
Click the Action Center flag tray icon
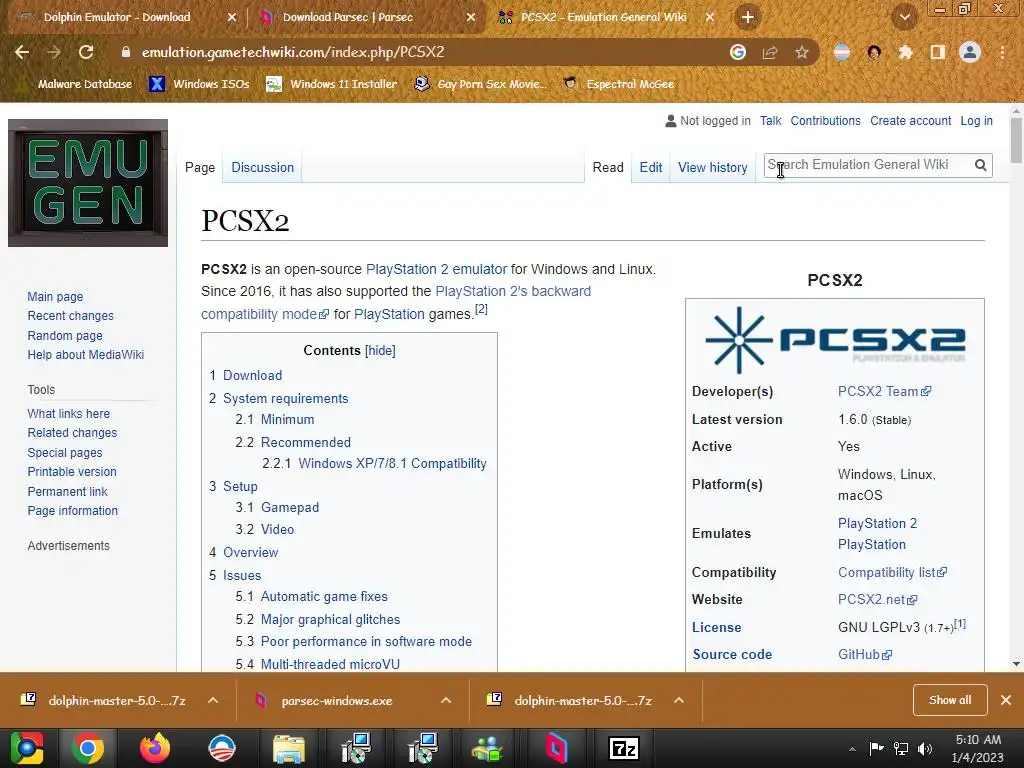click(876, 748)
